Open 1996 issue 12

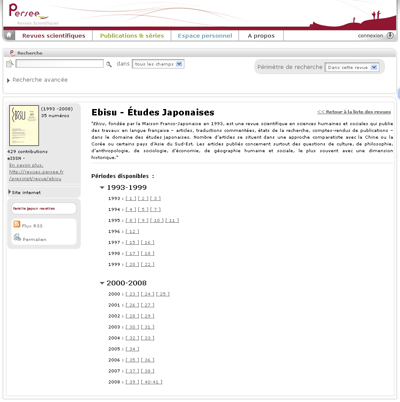pyautogui.click(x=132, y=232)
